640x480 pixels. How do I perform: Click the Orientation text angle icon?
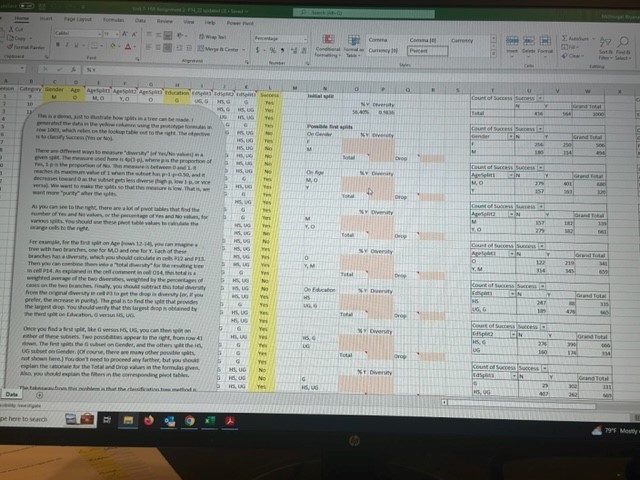pyautogui.click(x=181, y=36)
